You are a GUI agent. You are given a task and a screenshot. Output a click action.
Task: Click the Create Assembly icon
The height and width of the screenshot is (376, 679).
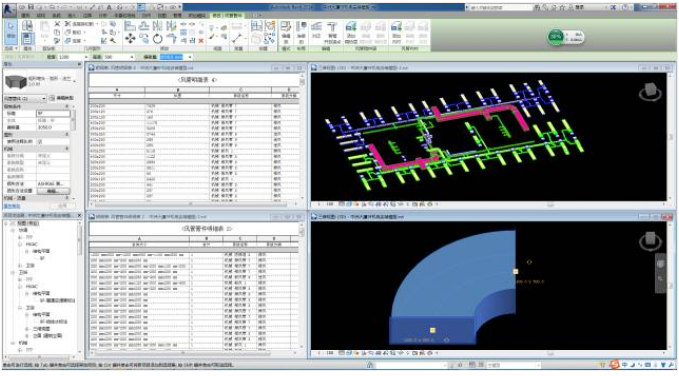(x=257, y=26)
